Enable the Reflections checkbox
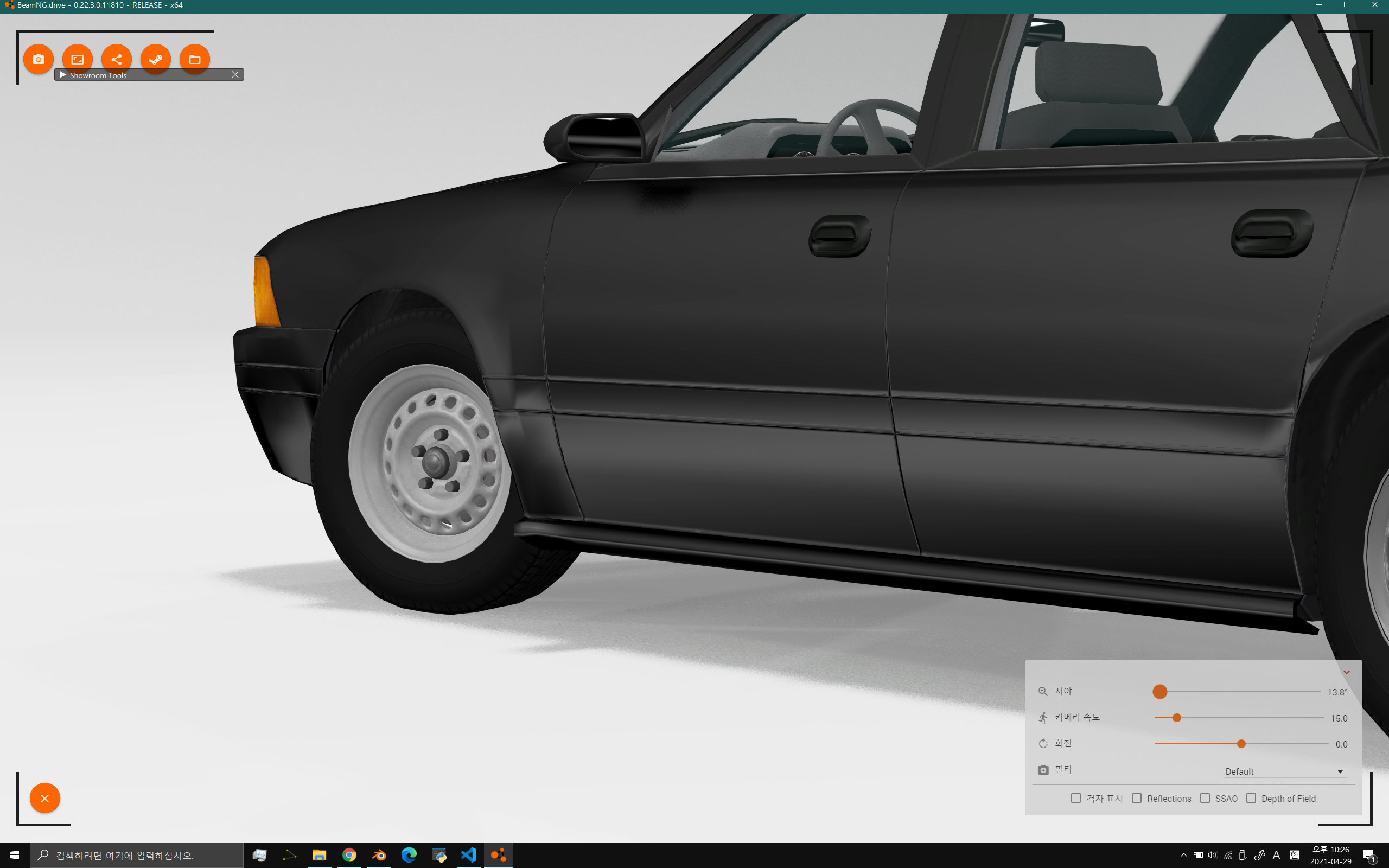Image resolution: width=1389 pixels, height=868 pixels. click(1137, 799)
